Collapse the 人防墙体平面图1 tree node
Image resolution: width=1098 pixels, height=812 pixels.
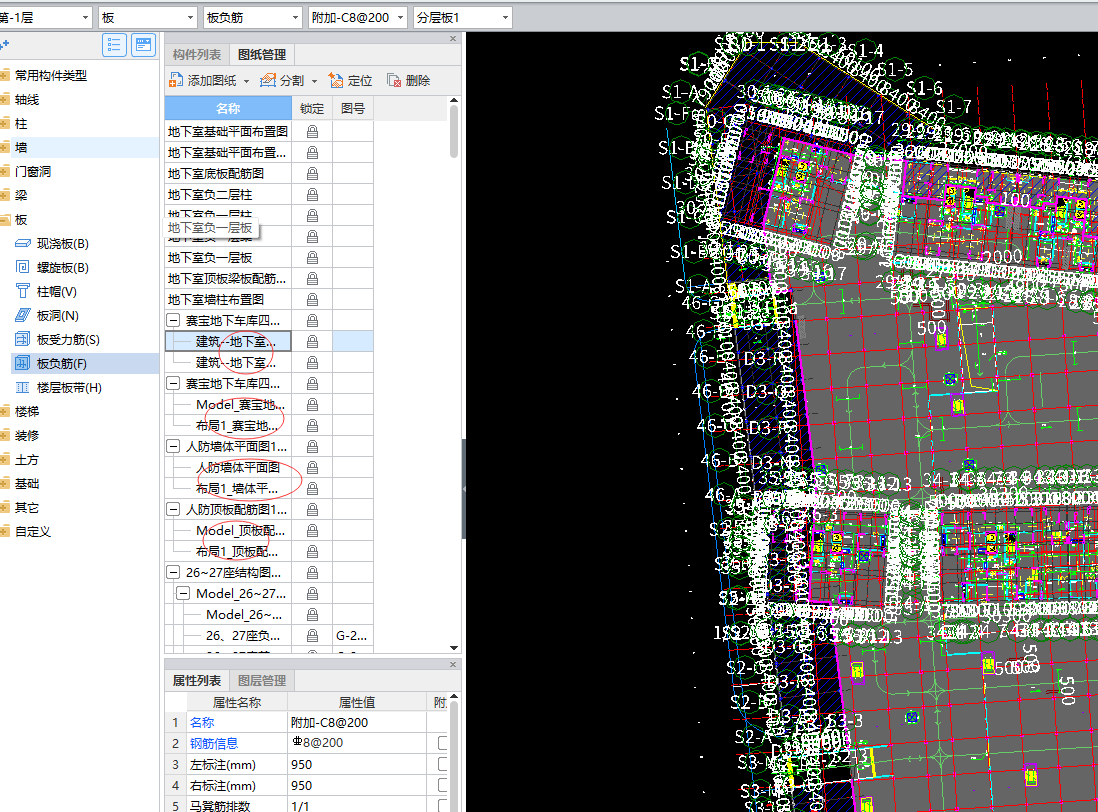point(173,446)
